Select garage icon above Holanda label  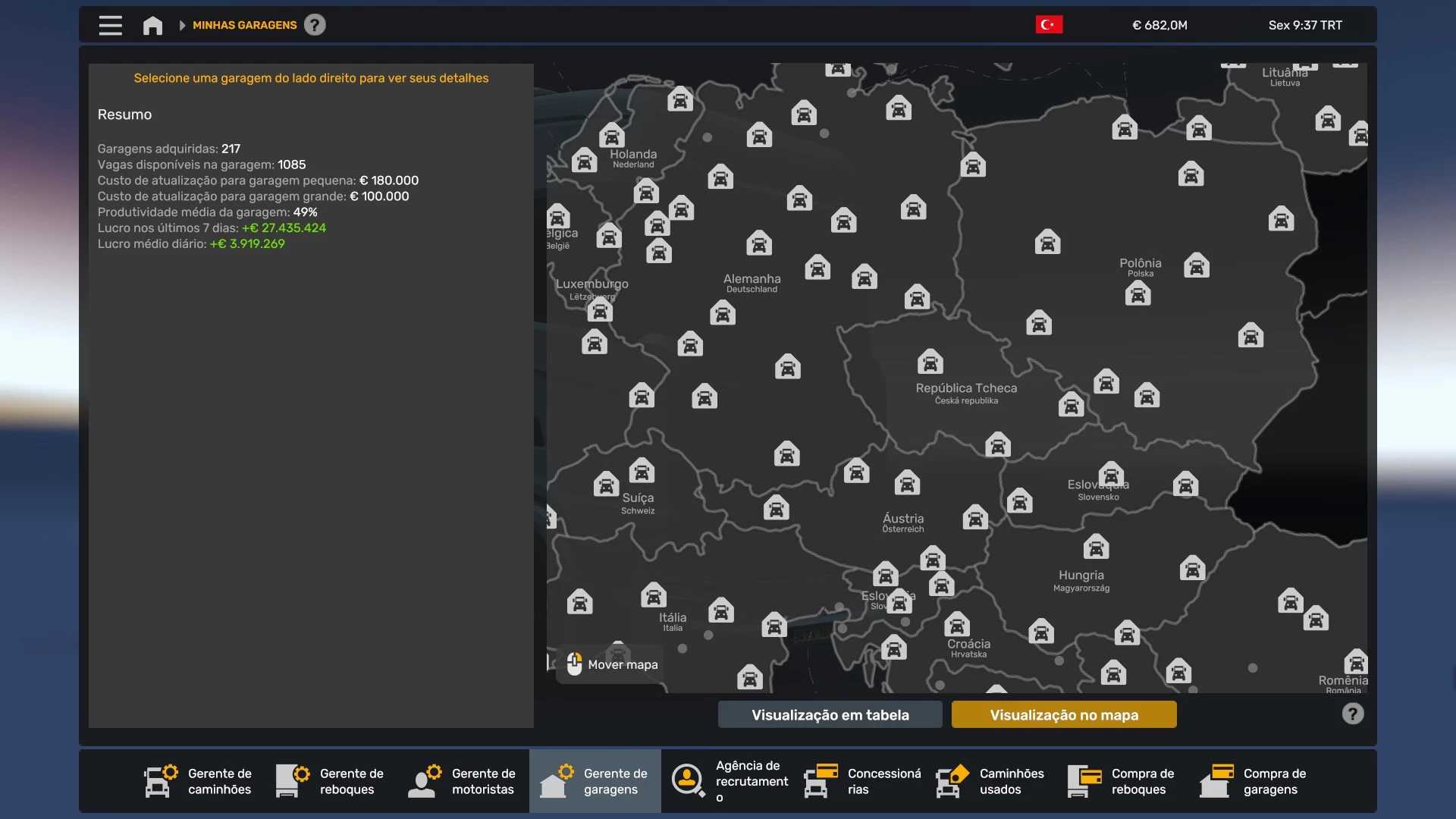[x=611, y=135]
